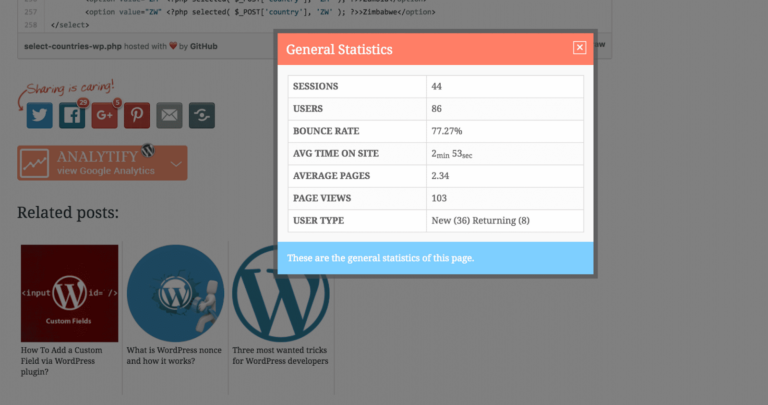The height and width of the screenshot is (405, 768).
Task: Select AVERAGE PAGES row label
Action: point(332,176)
